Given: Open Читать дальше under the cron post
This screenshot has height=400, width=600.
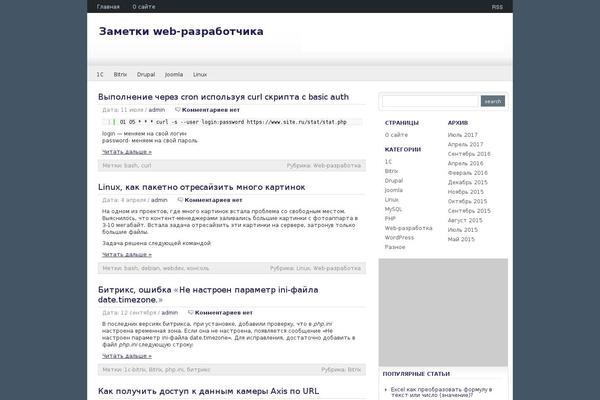Looking at the screenshot, I should (x=127, y=152).
